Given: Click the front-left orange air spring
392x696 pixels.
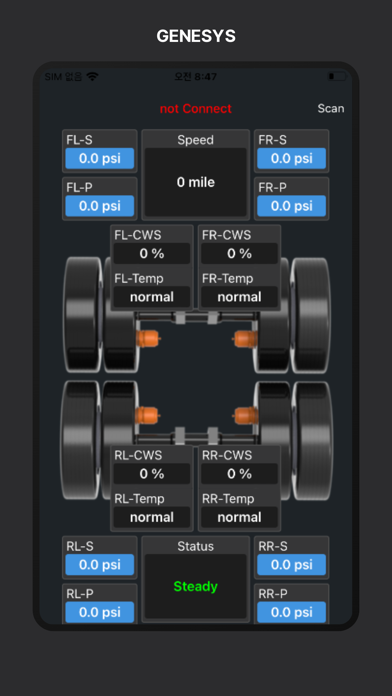Looking at the screenshot, I should pos(148,339).
